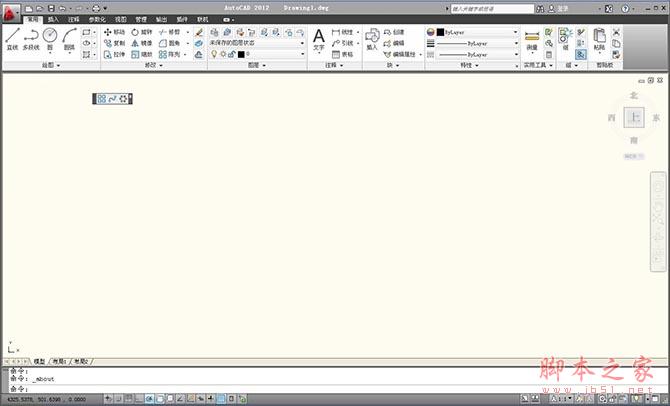670x406 pixels.
Task: Open the current layer dropdown list
Action: coord(303,54)
